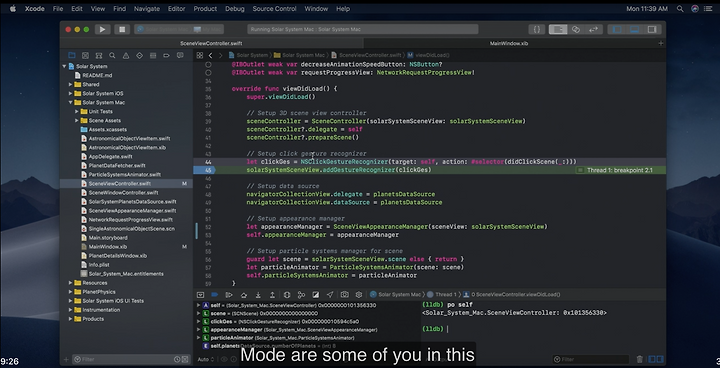Open the Debug View Hierarchy button

point(287,294)
